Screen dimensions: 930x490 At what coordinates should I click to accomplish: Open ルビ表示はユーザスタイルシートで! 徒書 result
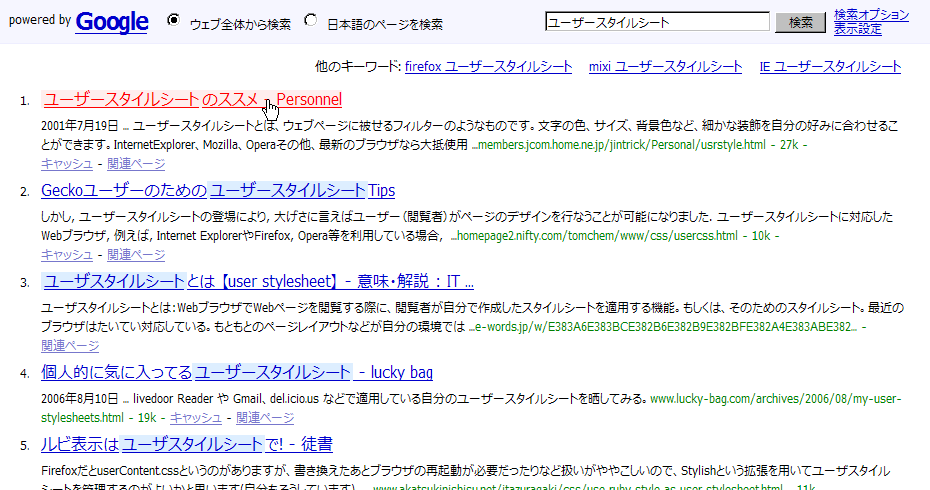(187, 444)
